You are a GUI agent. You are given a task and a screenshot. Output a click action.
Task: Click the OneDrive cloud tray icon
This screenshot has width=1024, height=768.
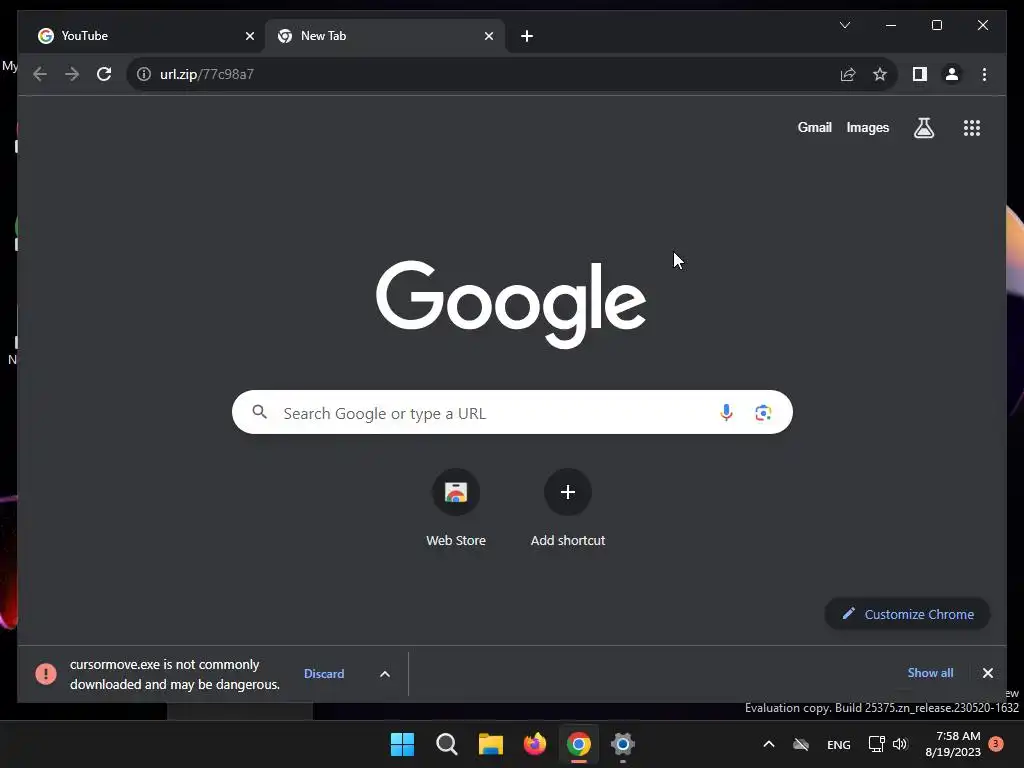click(801, 744)
